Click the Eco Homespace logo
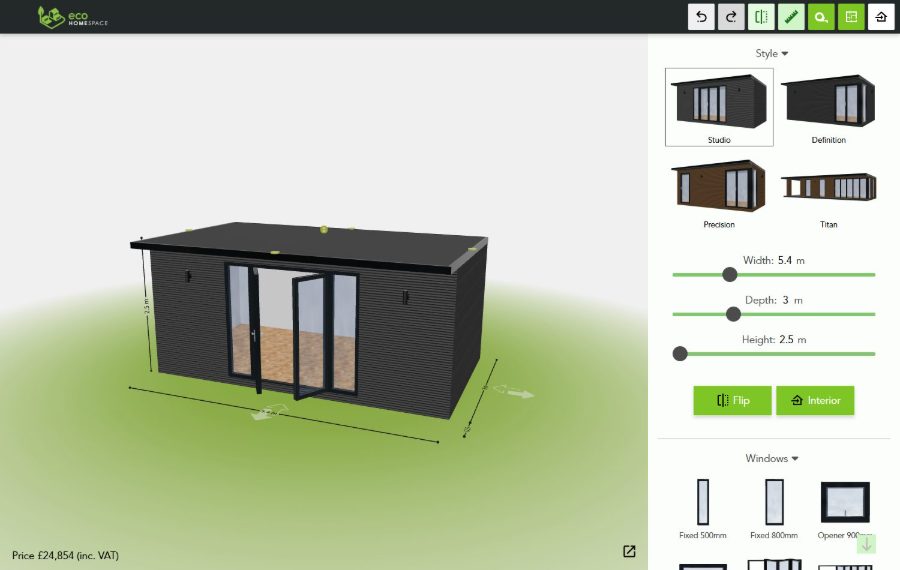 72,17
